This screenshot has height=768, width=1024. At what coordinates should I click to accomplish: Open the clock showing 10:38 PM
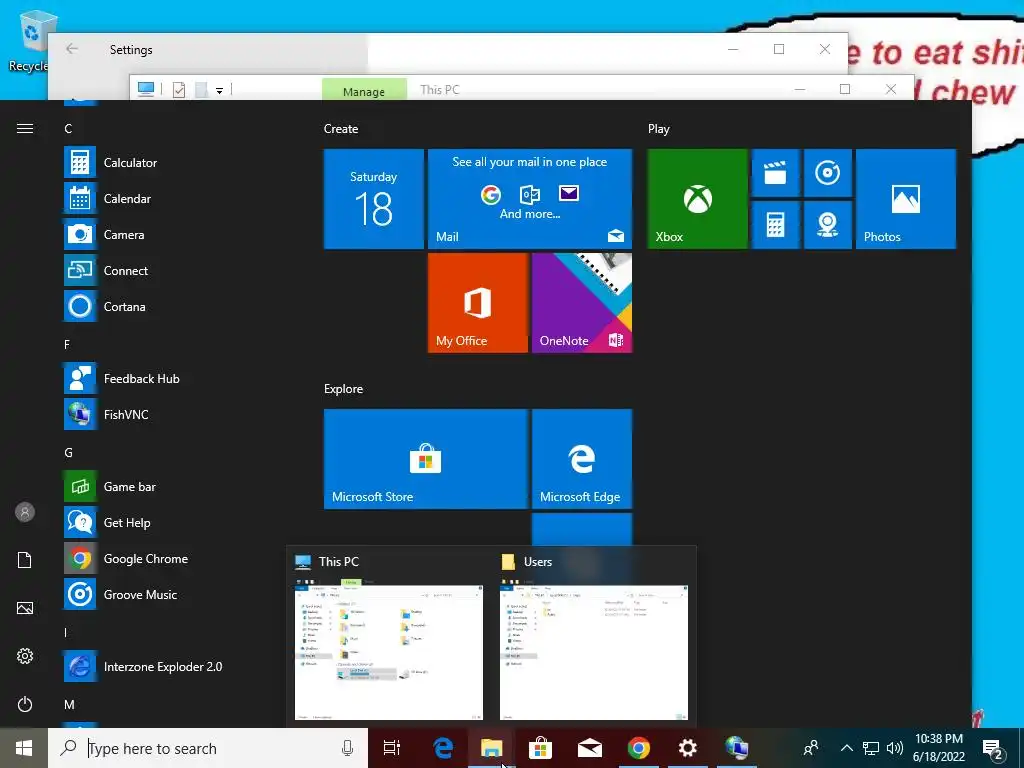(939, 748)
